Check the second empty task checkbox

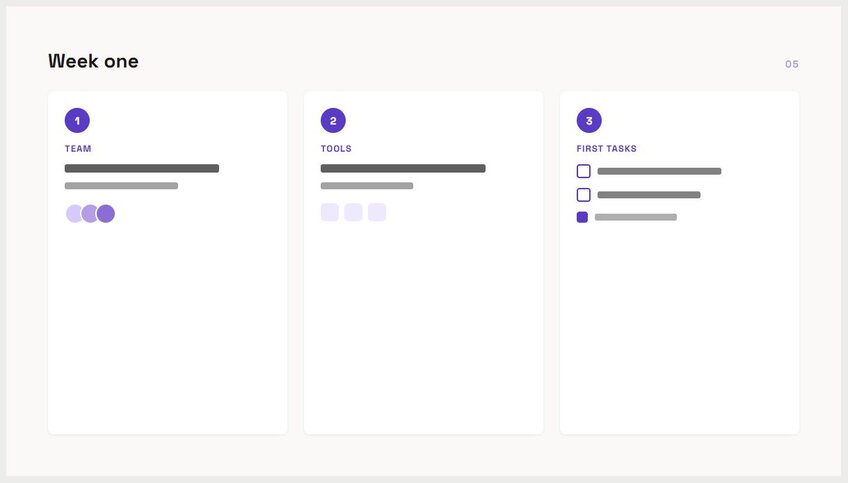(x=584, y=195)
